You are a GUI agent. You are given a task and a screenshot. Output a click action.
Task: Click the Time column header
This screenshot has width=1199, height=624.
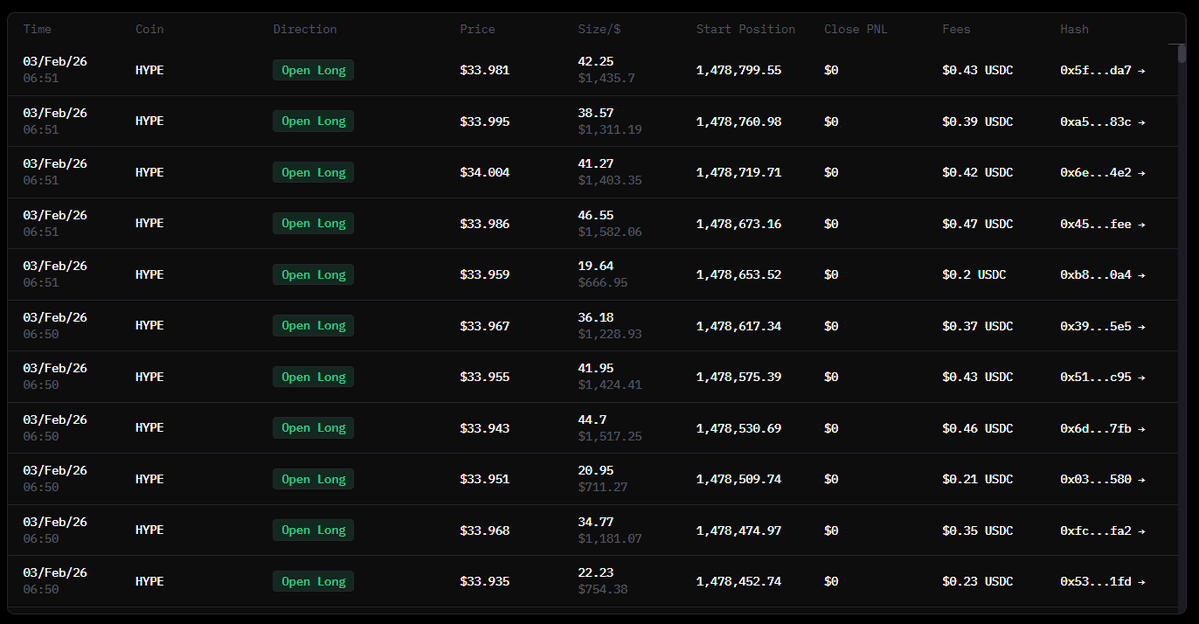coord(37,30)
